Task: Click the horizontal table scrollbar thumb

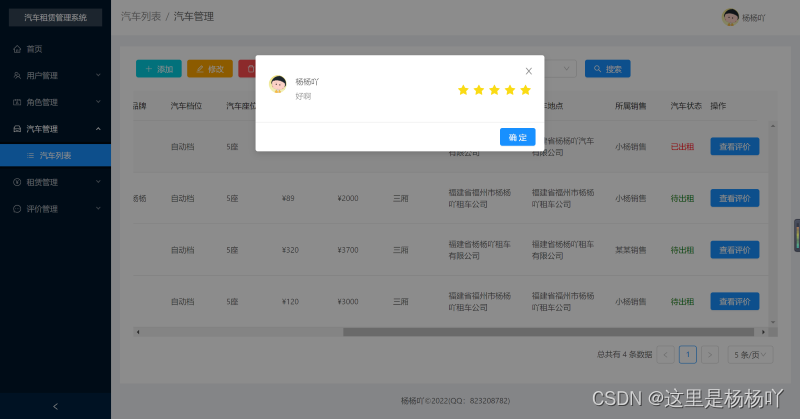Action: click(548, 332)
